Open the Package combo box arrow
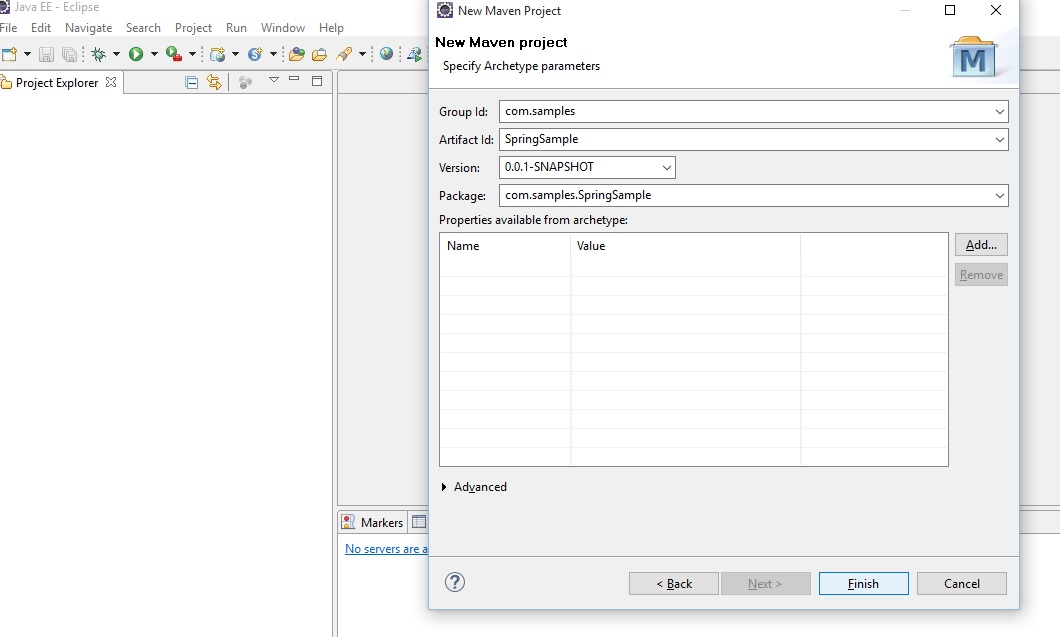This screenshot has width=1060, height=637. 1000,196
